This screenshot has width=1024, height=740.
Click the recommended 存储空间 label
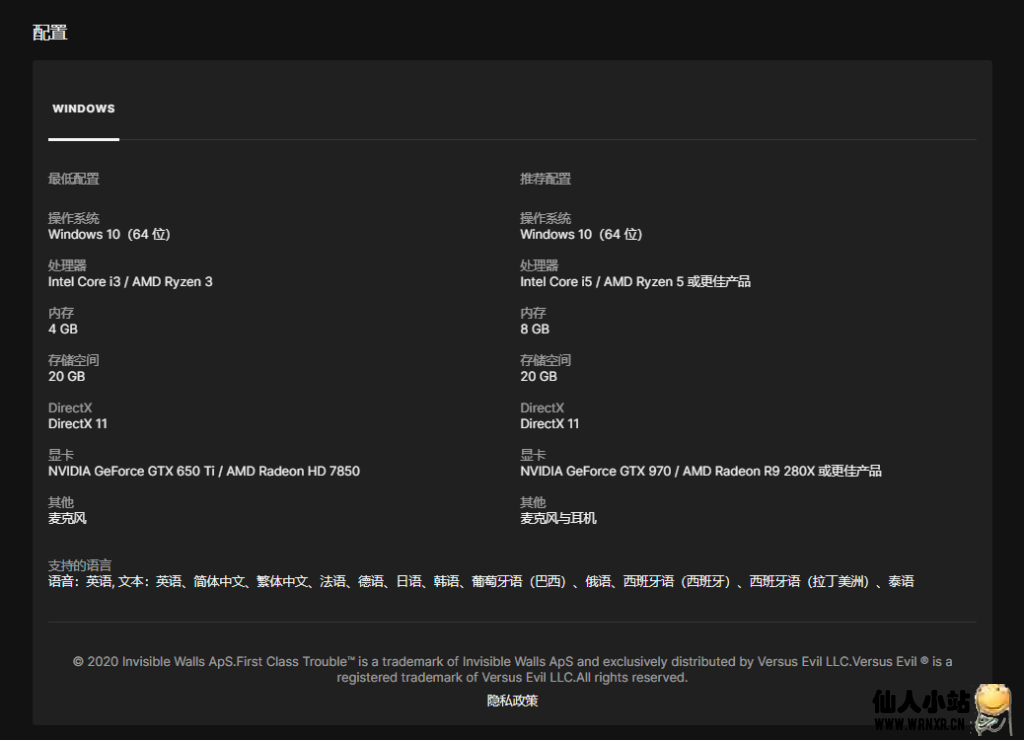(x=545, y=361)
